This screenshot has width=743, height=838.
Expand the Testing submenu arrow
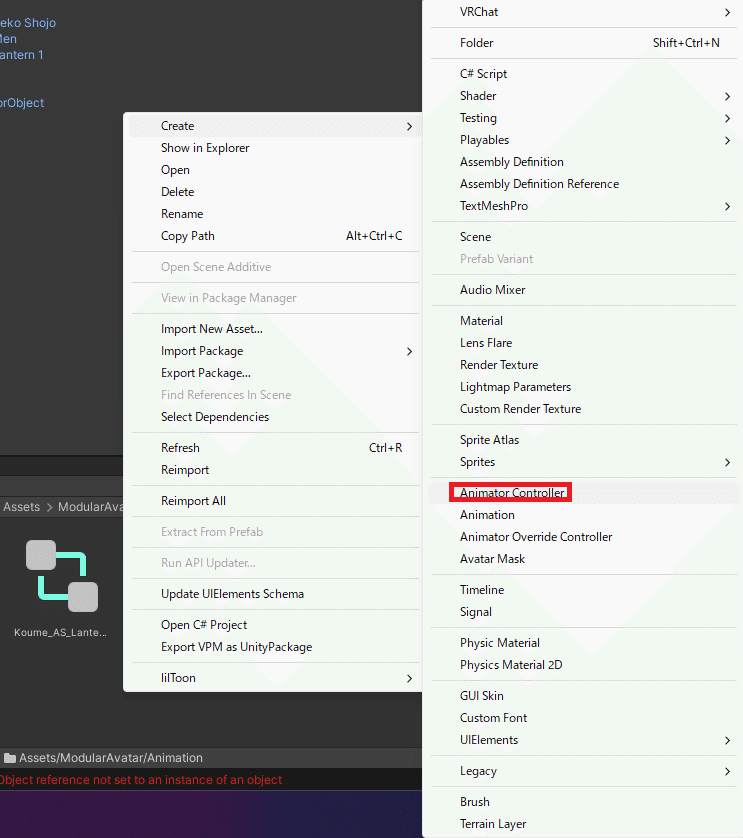[727, 118]
